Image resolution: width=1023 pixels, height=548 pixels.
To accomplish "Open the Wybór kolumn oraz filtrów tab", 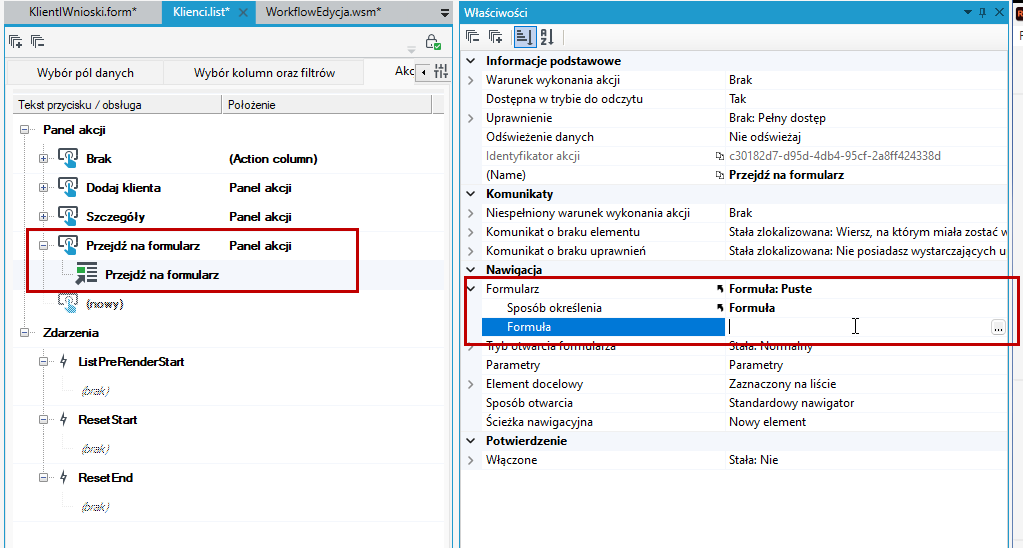I will tap(264, 72).
